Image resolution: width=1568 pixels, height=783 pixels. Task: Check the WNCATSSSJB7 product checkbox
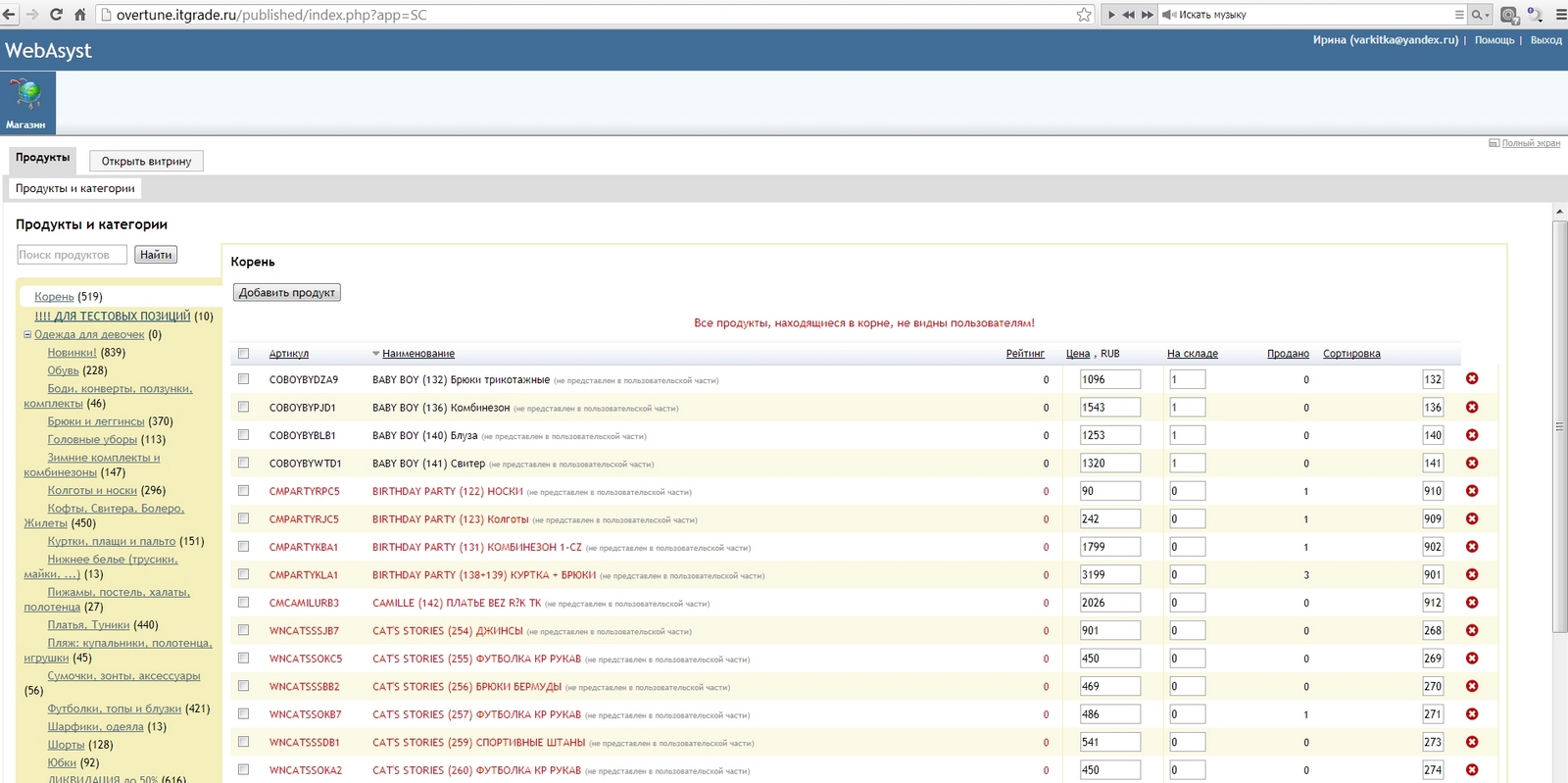[x=243, y=630]
